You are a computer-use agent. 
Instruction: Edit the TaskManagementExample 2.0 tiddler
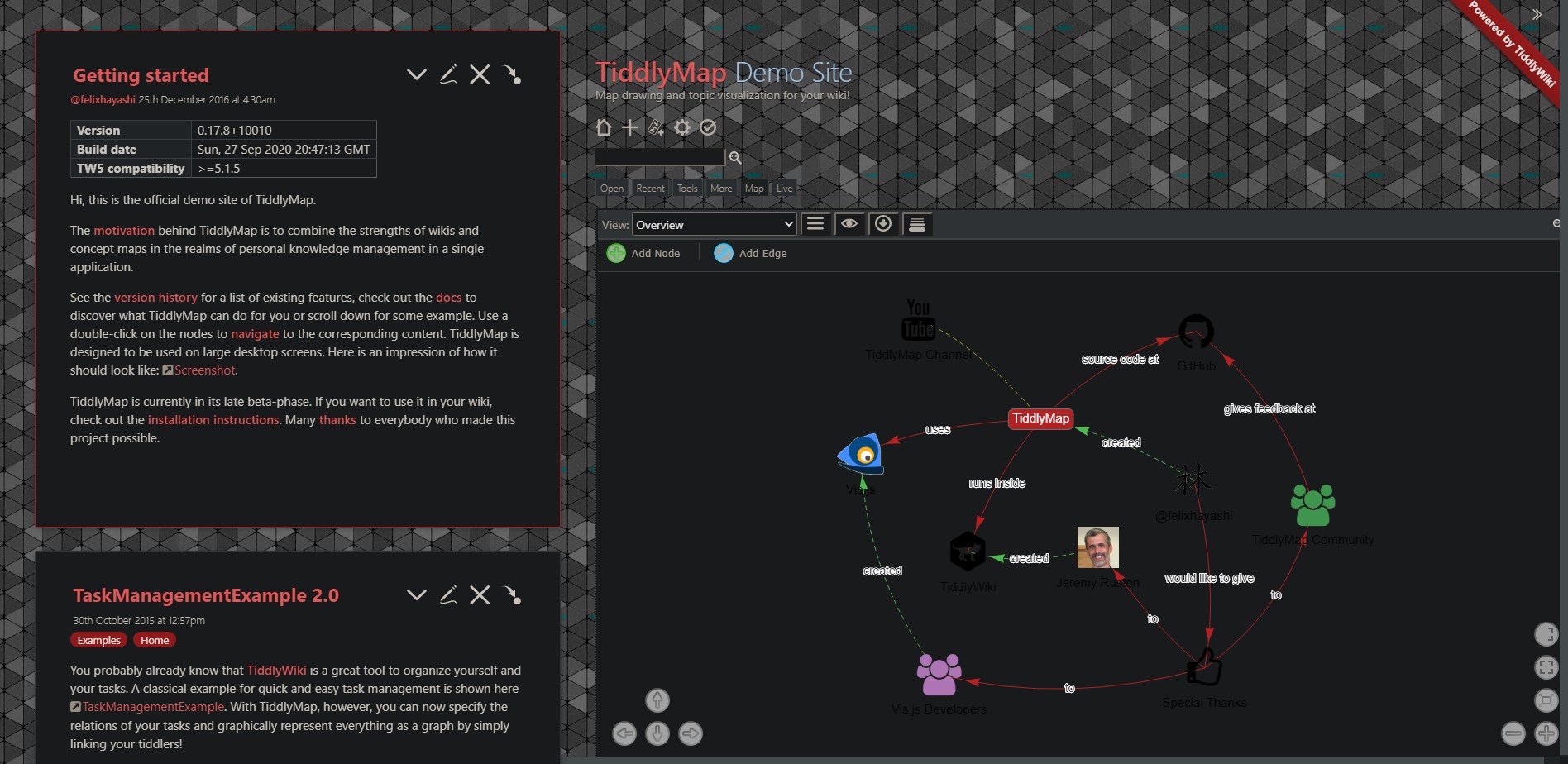[x=448, y=594]
